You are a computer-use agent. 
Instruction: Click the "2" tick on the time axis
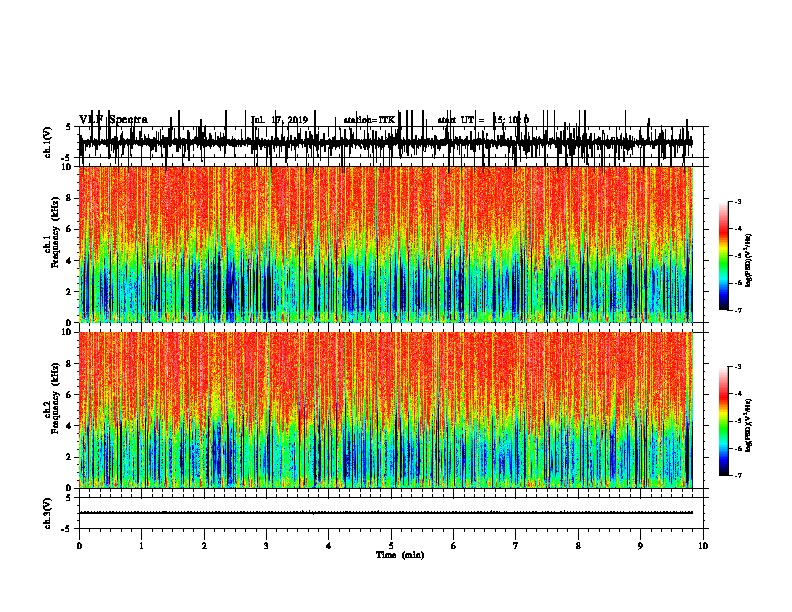pos(204,546)
